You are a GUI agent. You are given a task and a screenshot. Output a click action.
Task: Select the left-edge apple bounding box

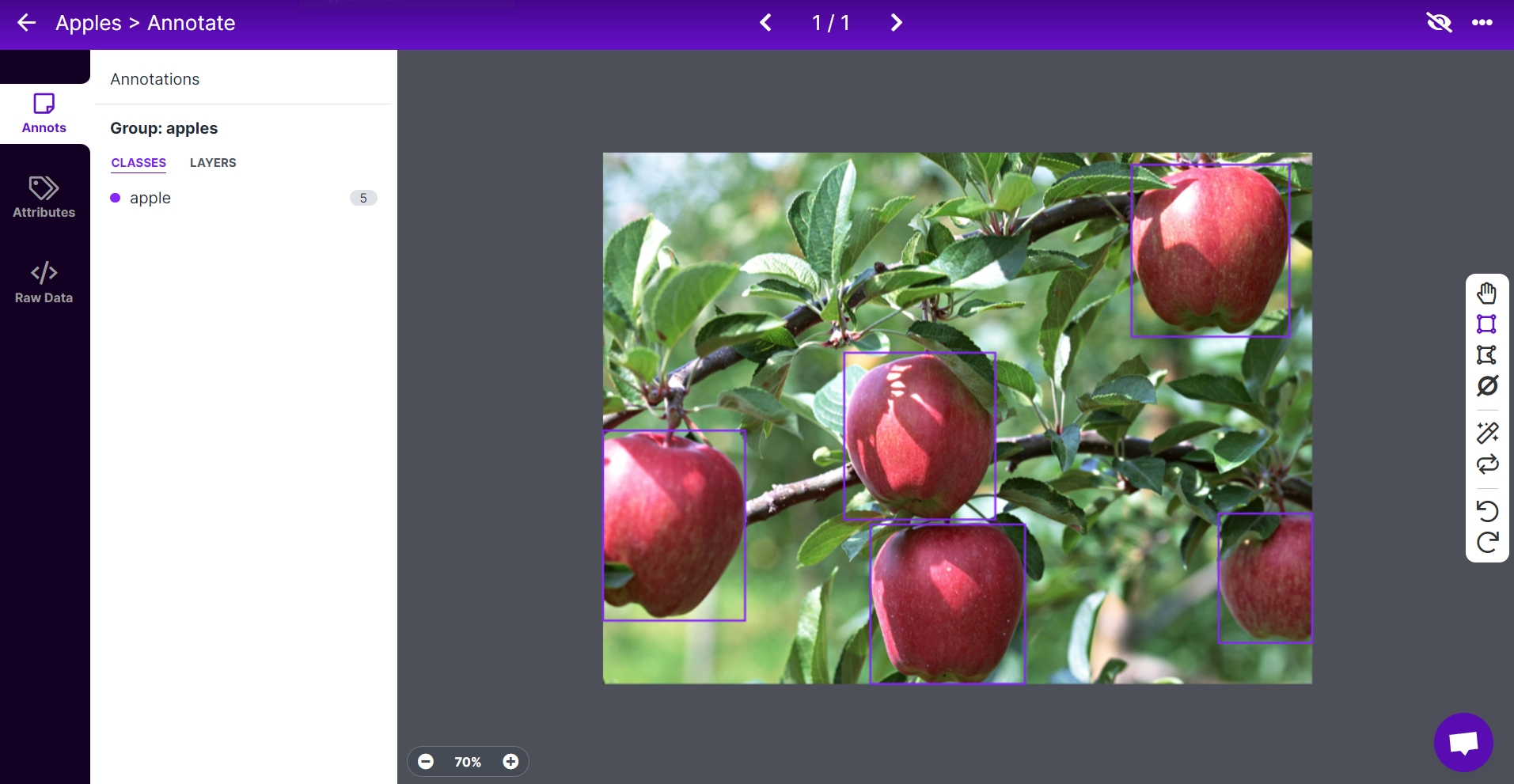[674, 525]
